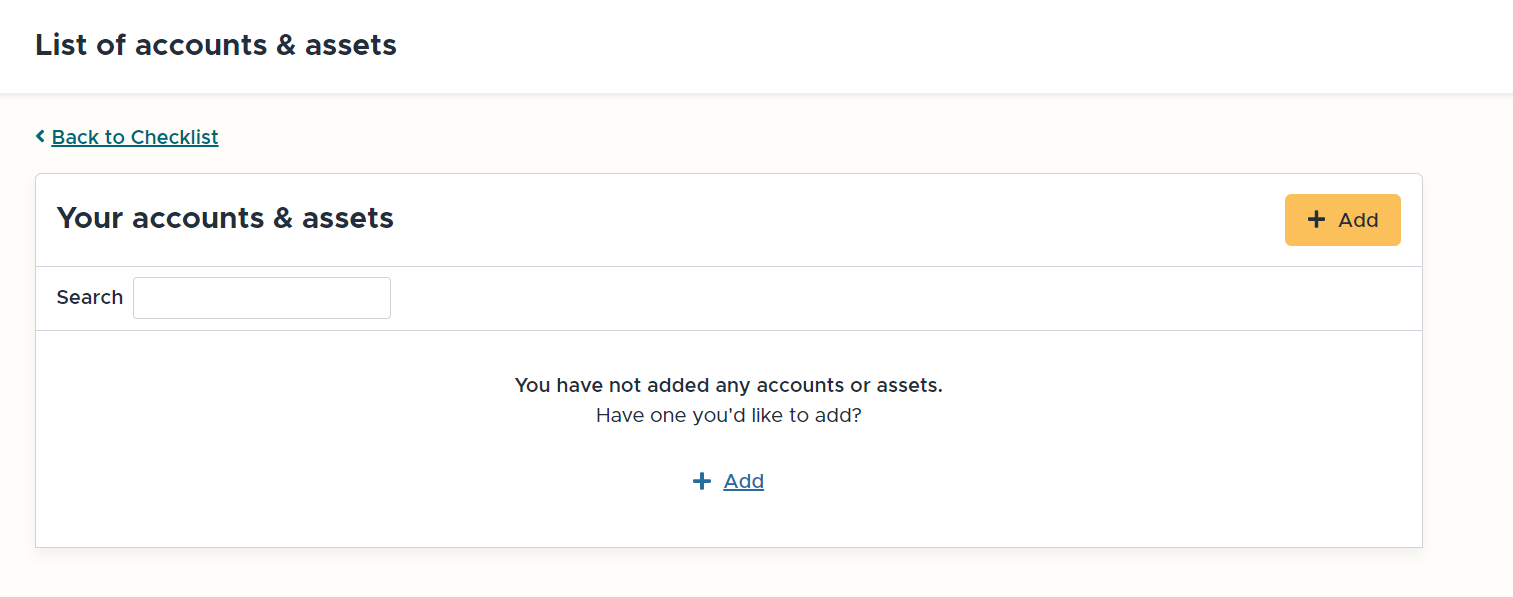This screenshot has width=1513, height=597.
Task: Click the bold plus symbol beside header Add
Action: pos(1316,220)
